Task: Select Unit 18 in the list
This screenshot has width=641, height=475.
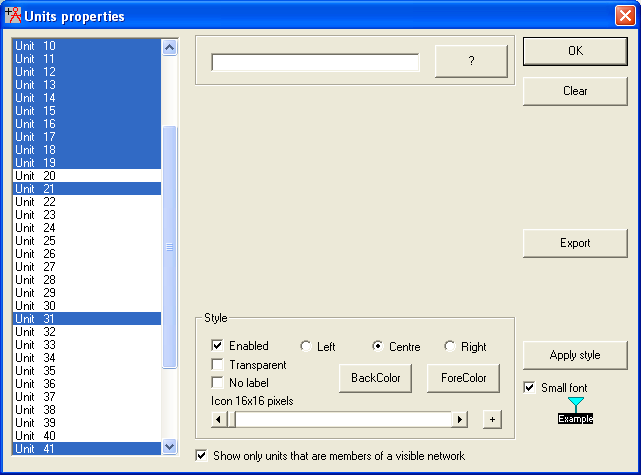Action: pos(87,150)
